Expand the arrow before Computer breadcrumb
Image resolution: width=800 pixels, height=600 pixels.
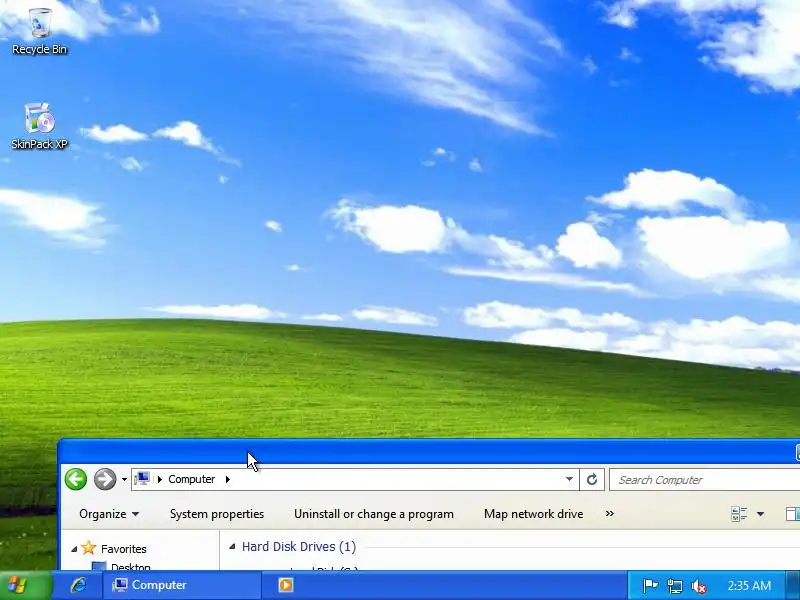160,479
